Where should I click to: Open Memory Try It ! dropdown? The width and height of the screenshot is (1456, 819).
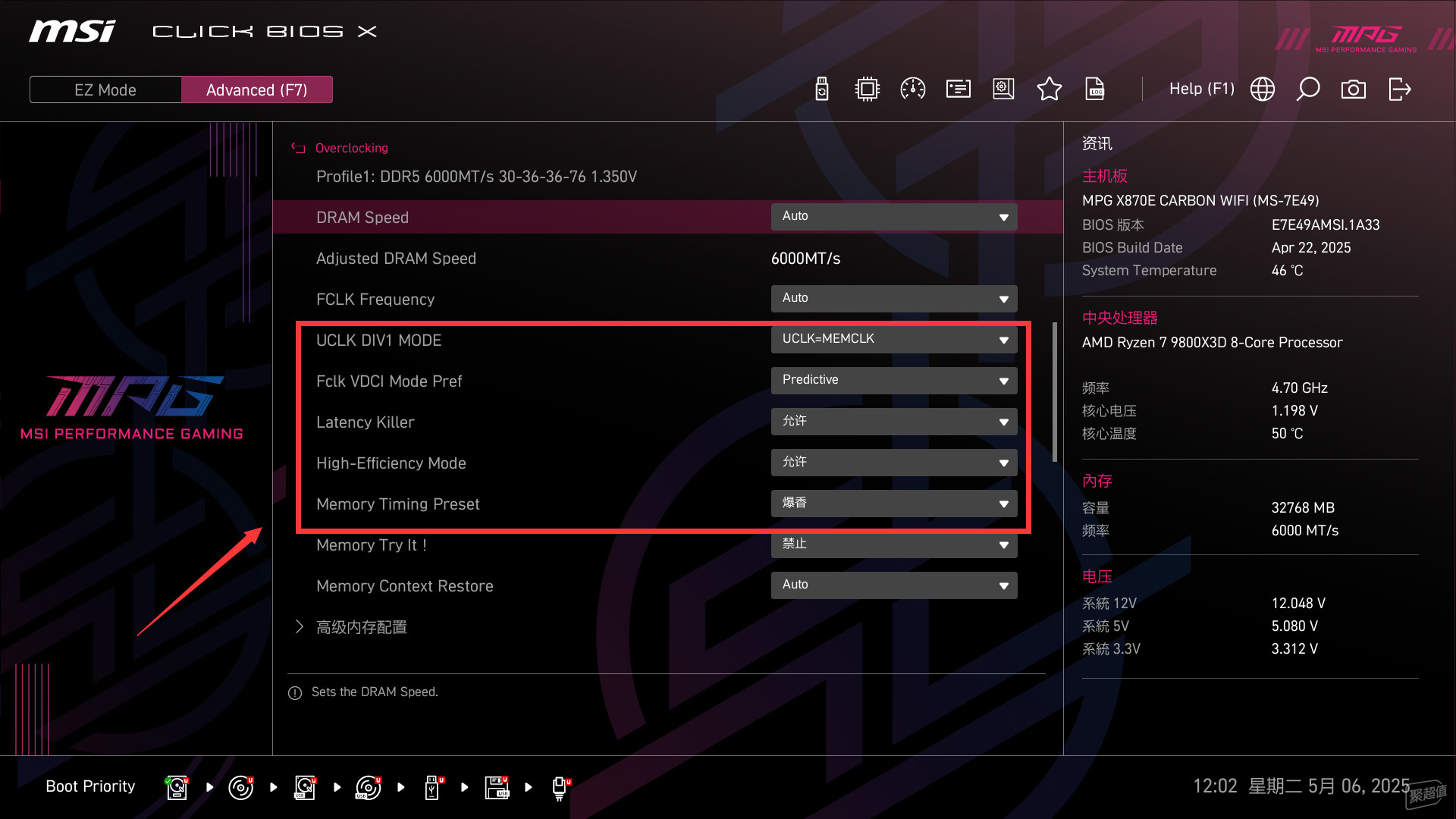point(894,544)
